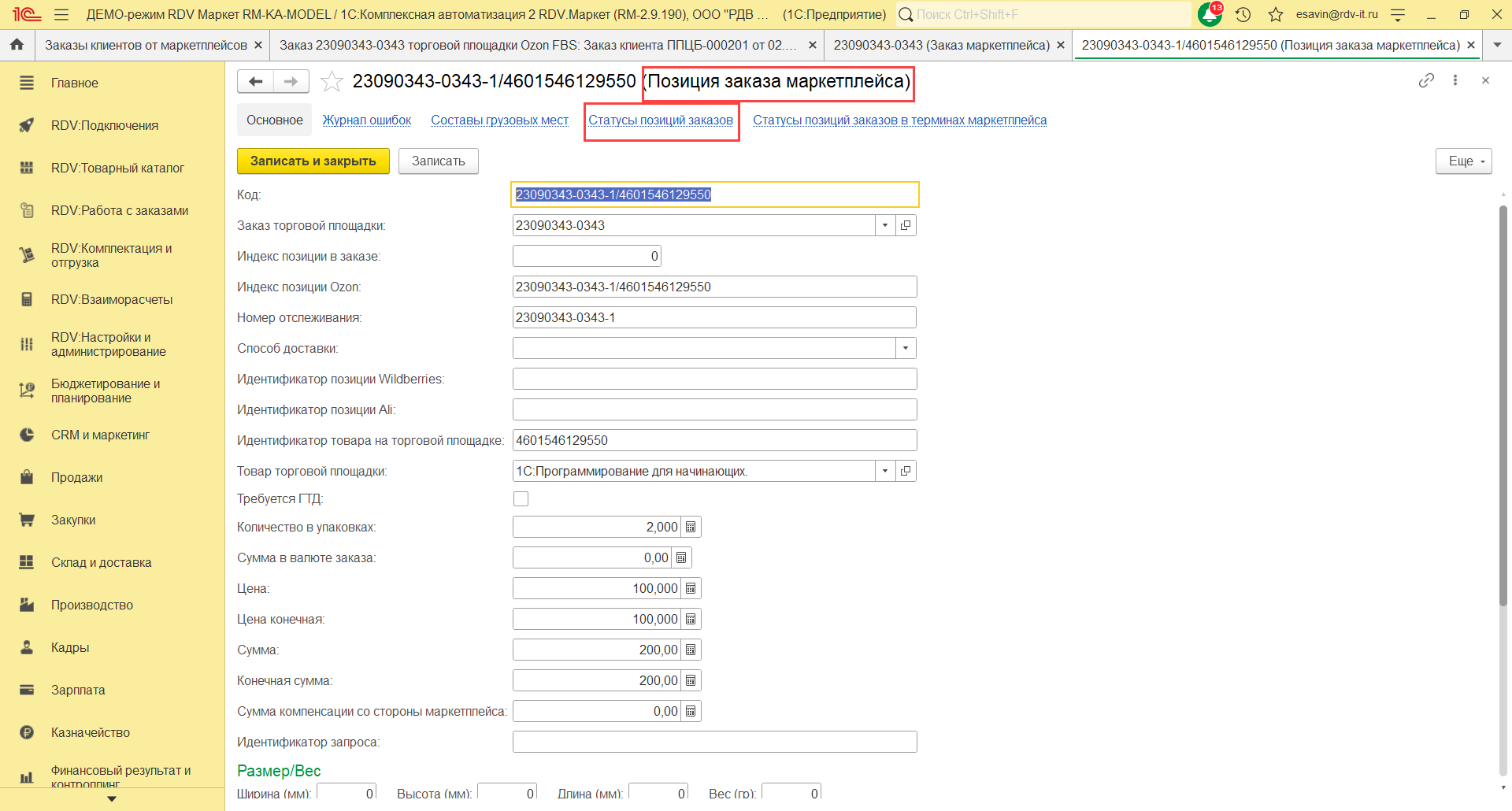This screenshot has height=811, width=1512.
Task: Expand the Способ доставки dropdown
Action: point(906,348)
